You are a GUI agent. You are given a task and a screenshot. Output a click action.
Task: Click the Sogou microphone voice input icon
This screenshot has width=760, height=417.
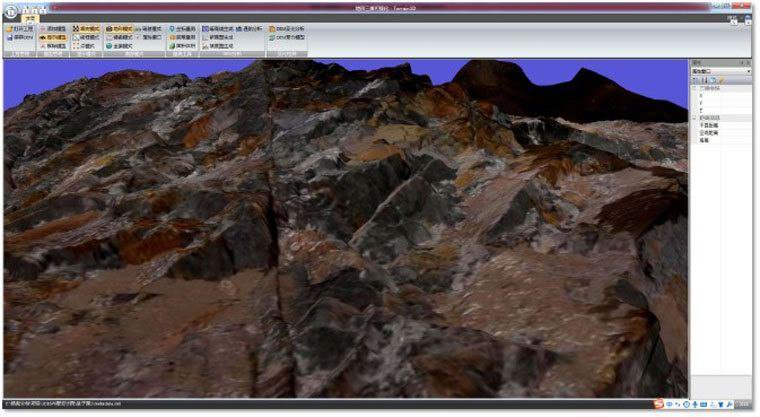point(695,404)
